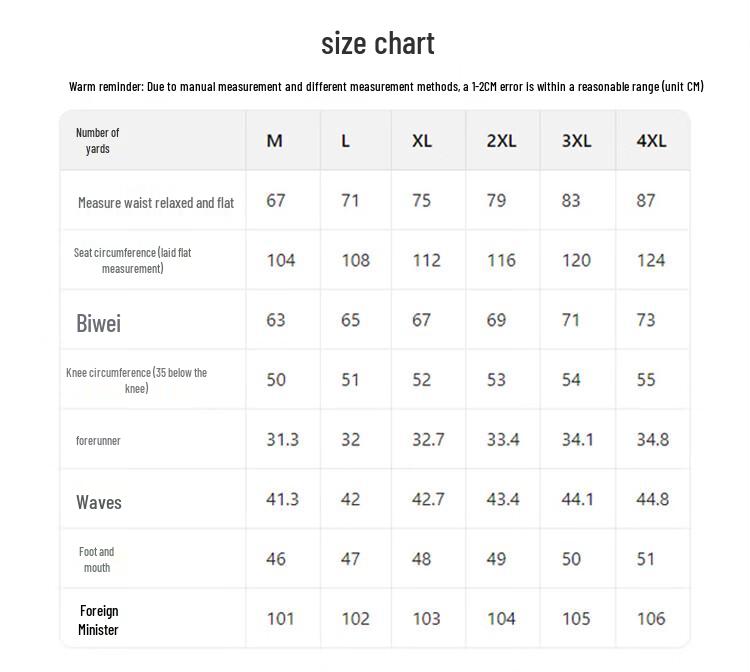Click the seat circumference value 112
Viewport: 750px width, 672px height.
(x=426, y=261)
